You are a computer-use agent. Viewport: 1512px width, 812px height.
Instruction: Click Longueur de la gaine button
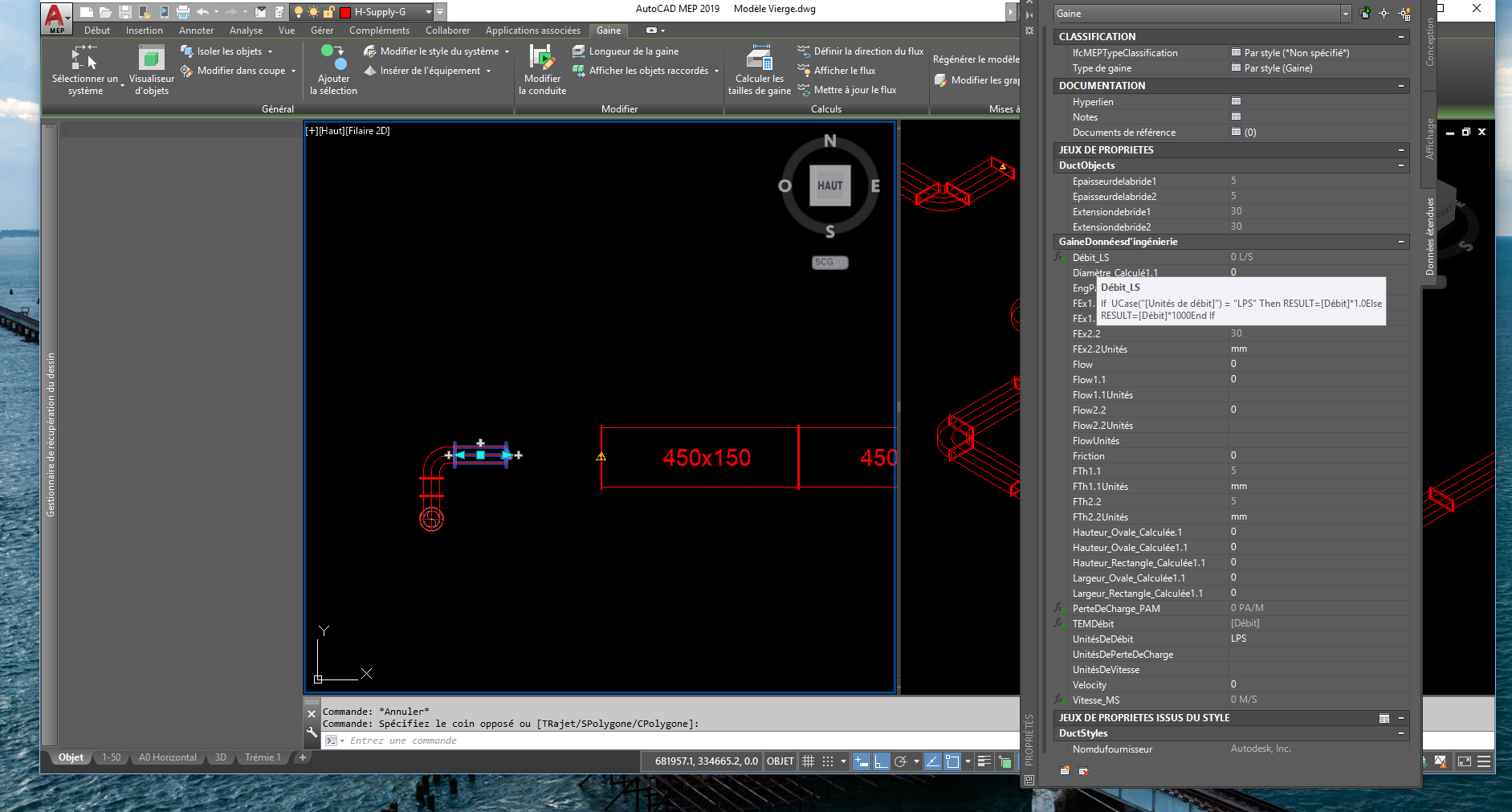[x=633, y=51]
